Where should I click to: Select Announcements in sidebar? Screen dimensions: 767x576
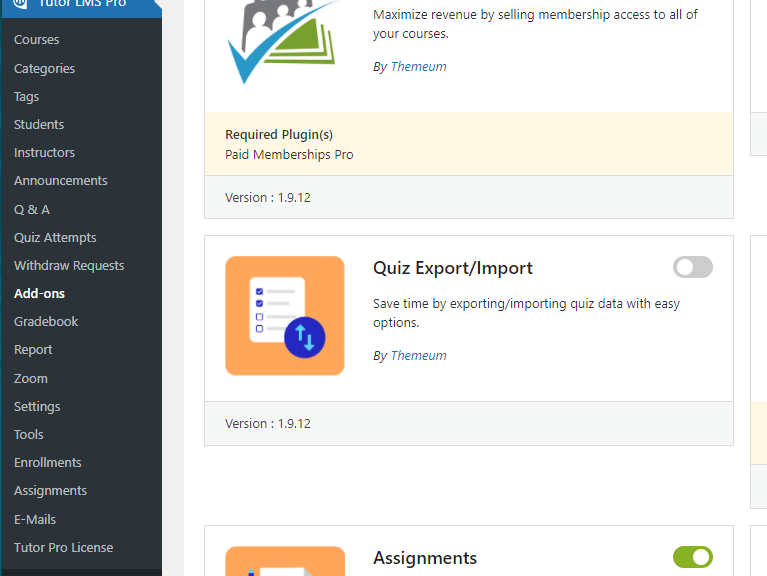click(x=61, y=180)
